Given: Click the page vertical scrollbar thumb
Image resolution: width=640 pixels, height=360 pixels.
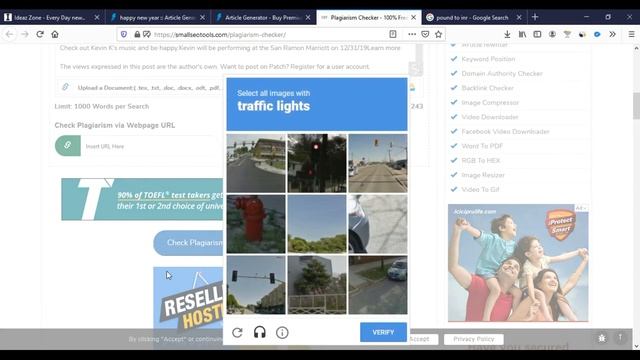Looking at the screenshot, I should click(x=636, y=105).
